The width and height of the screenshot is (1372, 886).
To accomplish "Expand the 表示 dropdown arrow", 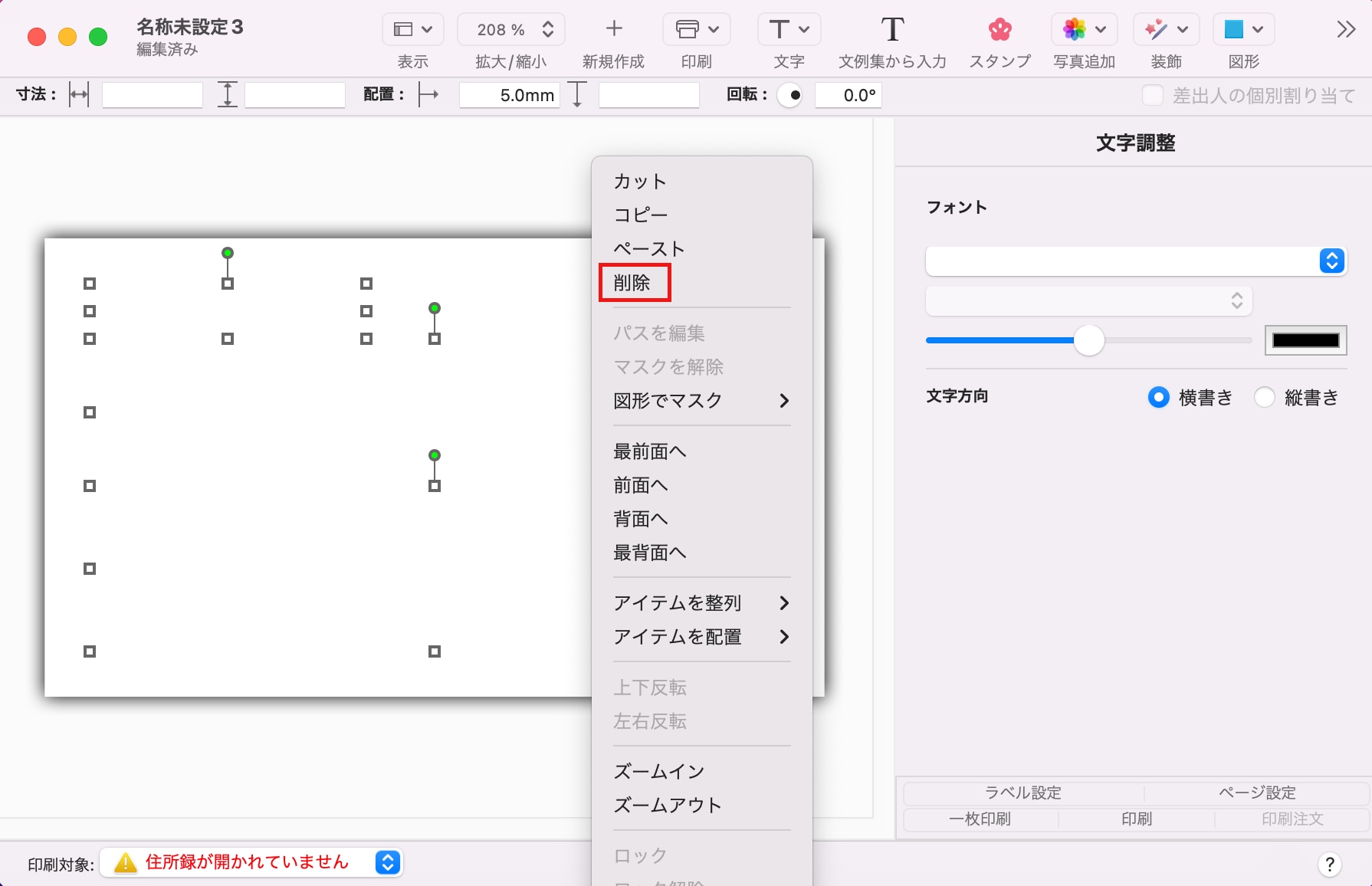I will coord(427,29).
